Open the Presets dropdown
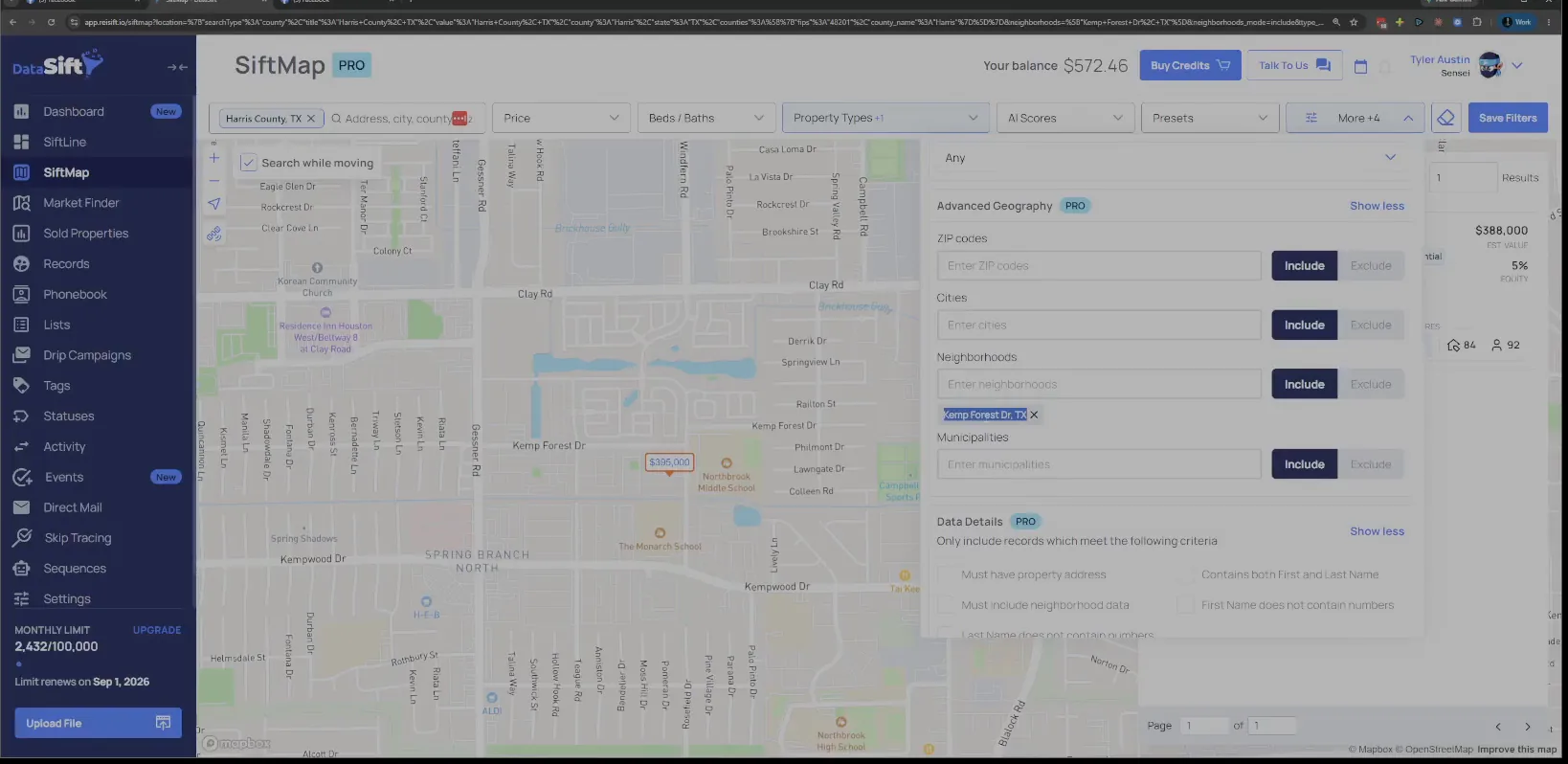 point(1210,118)
